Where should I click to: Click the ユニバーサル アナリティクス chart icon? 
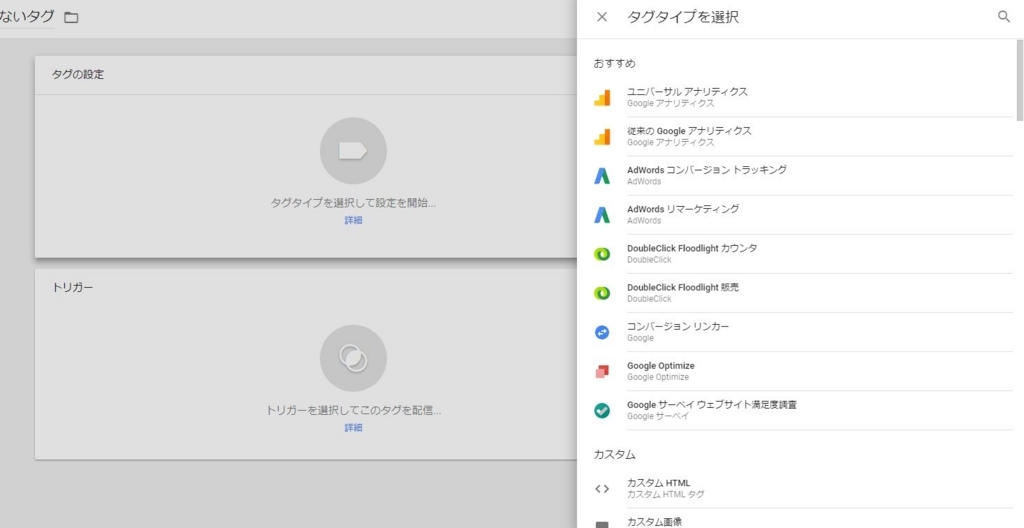(601, 97)
